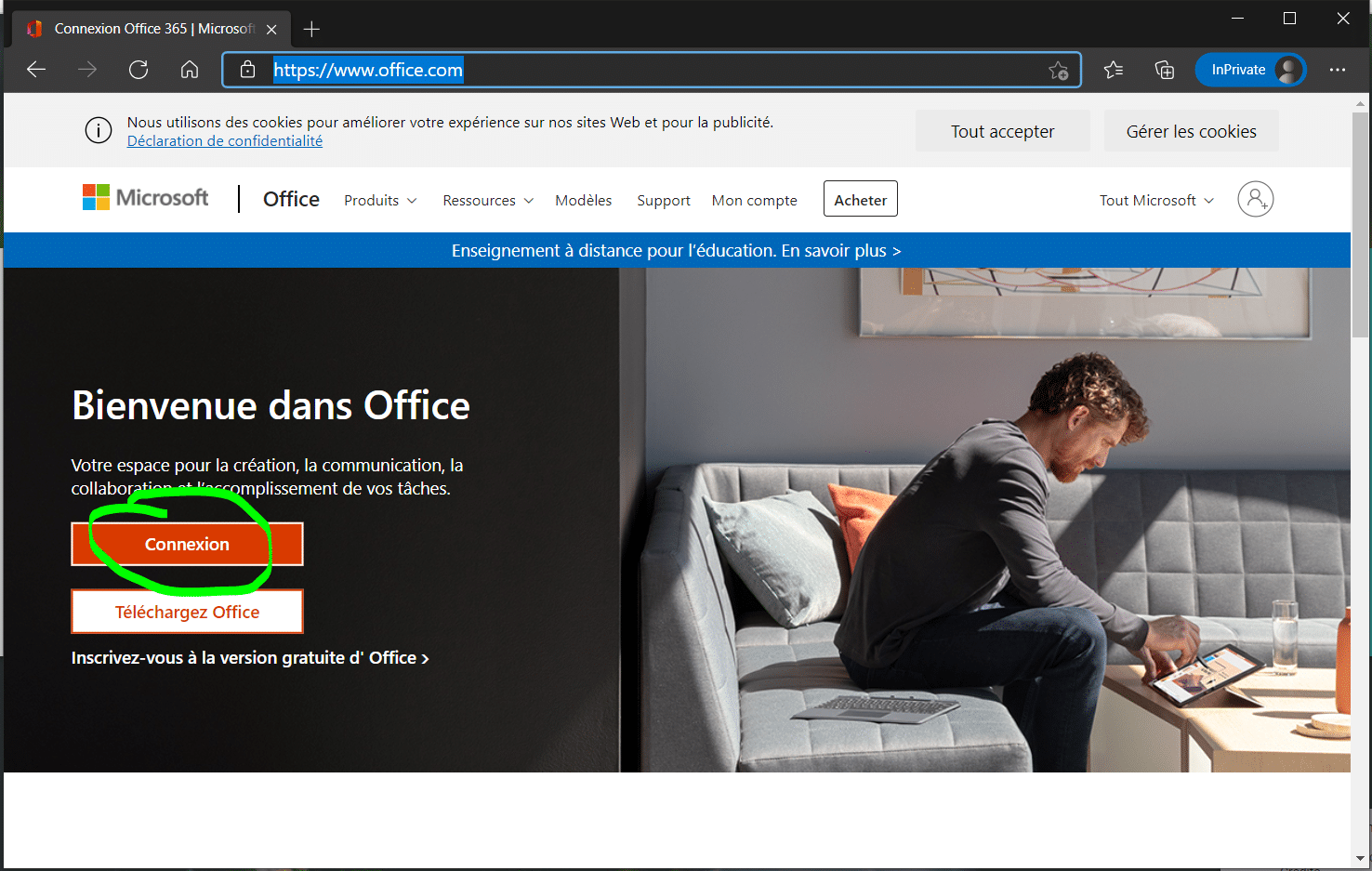This screenshot has width=1372, height=871.
Task: Click the cookie info circle icon
Action: click(99, 131)
